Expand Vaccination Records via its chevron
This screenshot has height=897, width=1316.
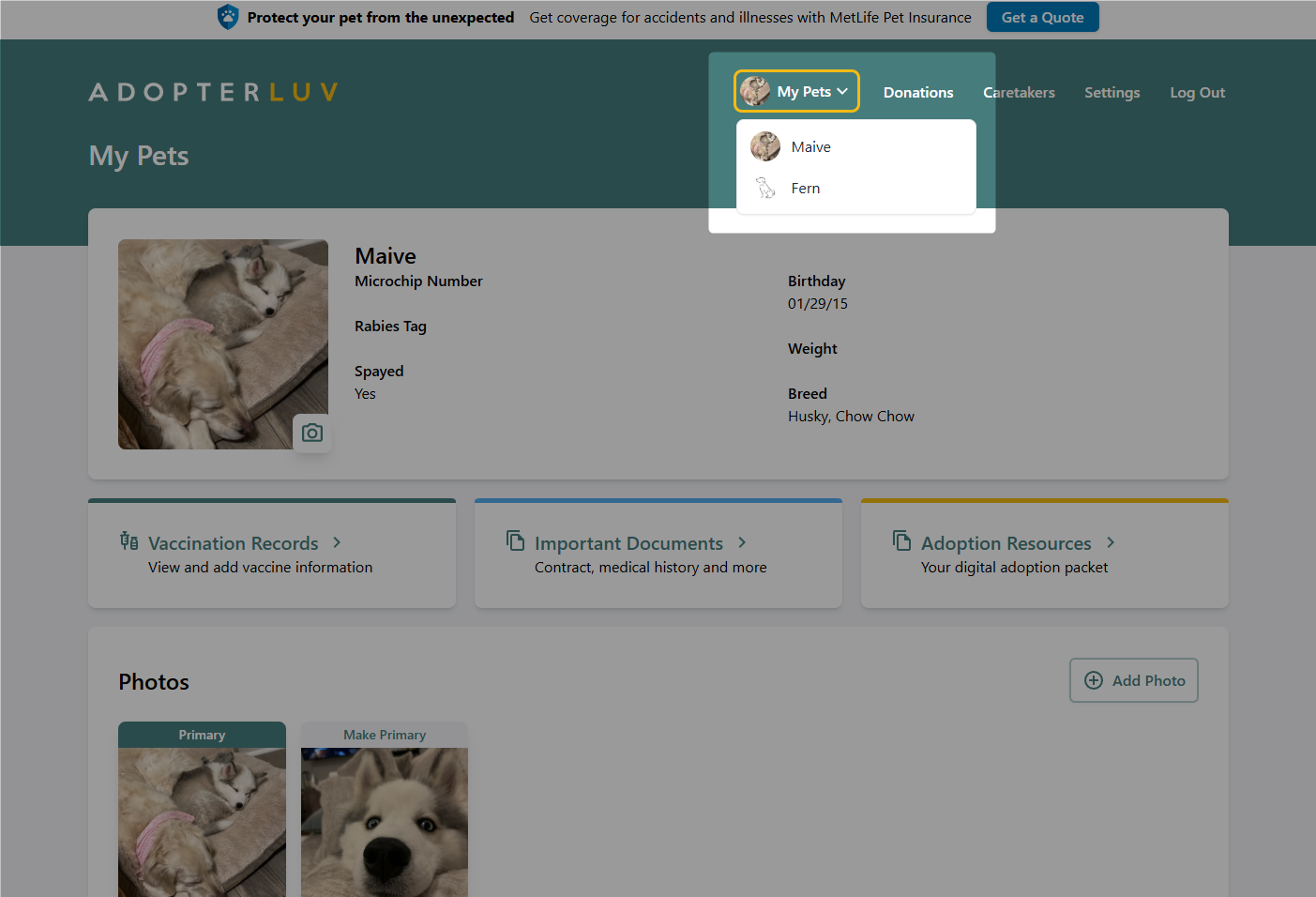tap(337, 542)
